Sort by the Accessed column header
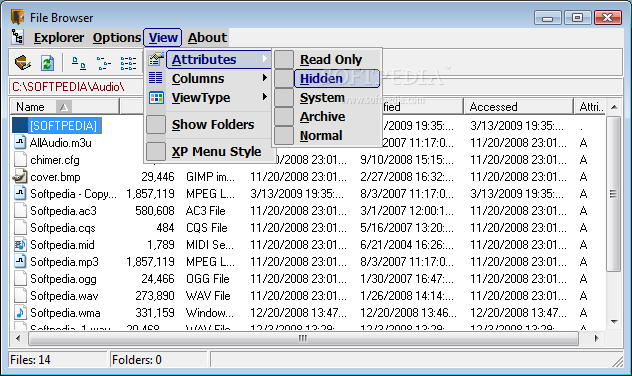632x376 pixels. [518, 107]
